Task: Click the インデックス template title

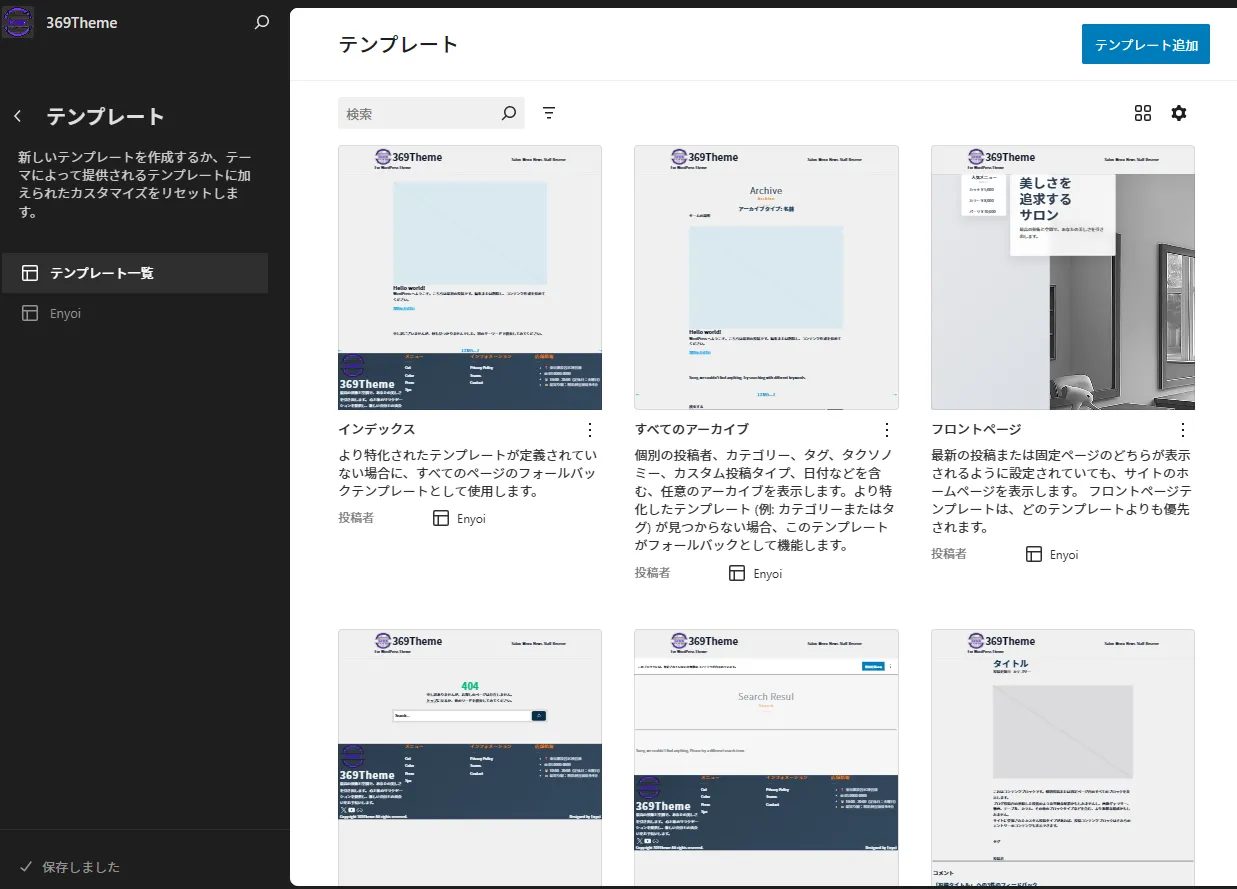Action: 377,430
